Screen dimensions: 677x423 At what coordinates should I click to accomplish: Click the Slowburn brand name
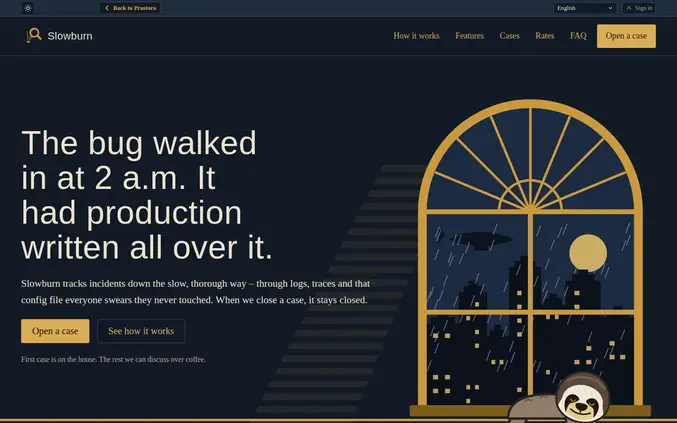pyautogui.click(x=70, y=36)
